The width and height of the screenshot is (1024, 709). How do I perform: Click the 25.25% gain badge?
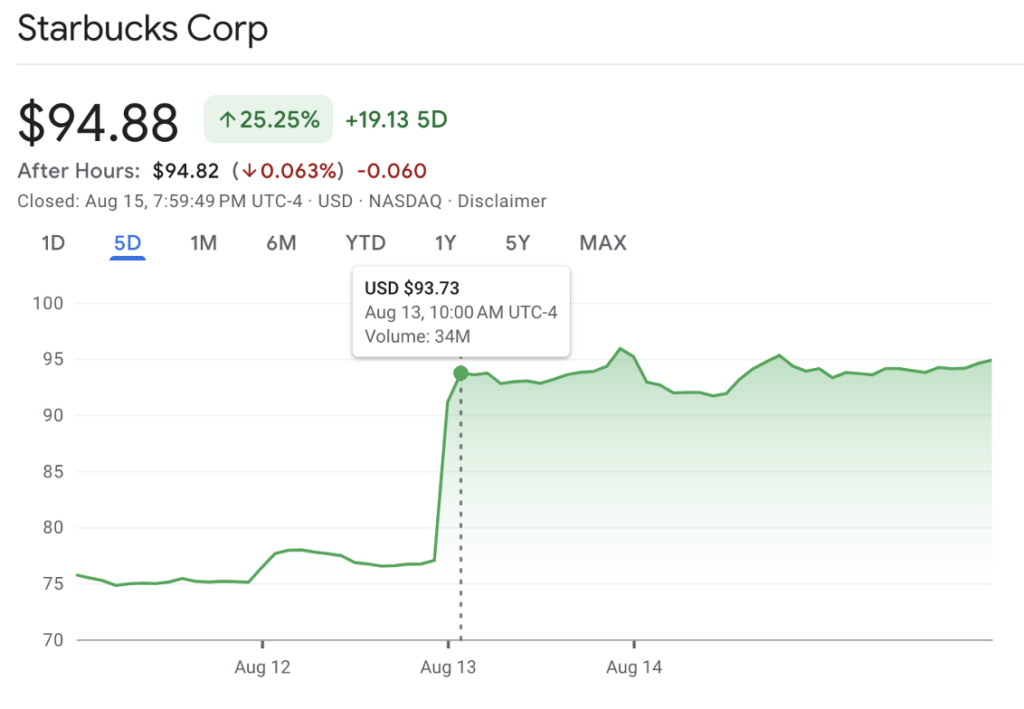(268, 121)
